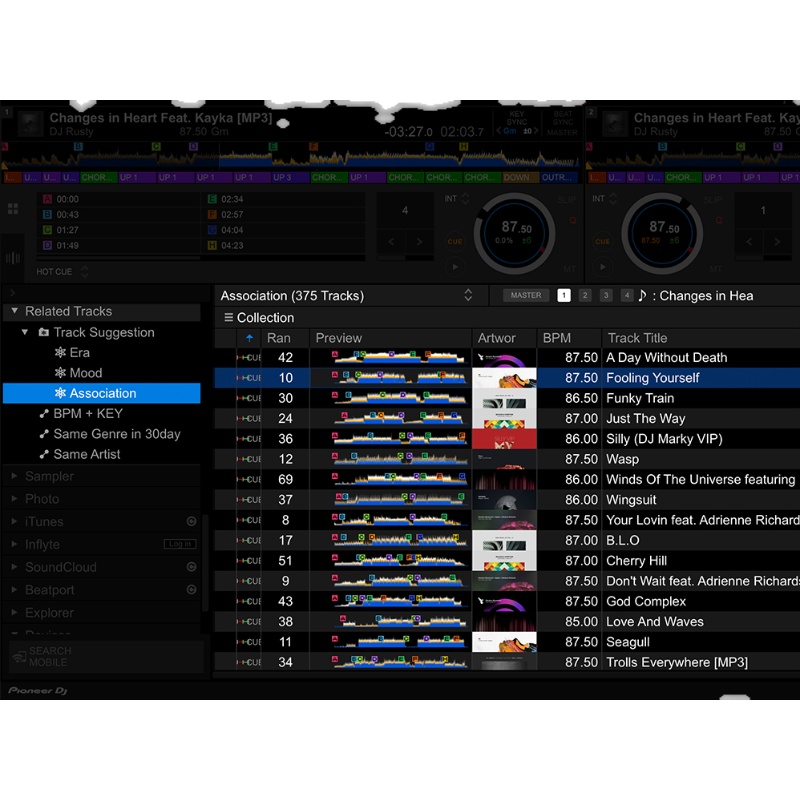Open the Association list dropdown arrows
The width and height of the screenshot is (800, 800).
pos(468,295)
